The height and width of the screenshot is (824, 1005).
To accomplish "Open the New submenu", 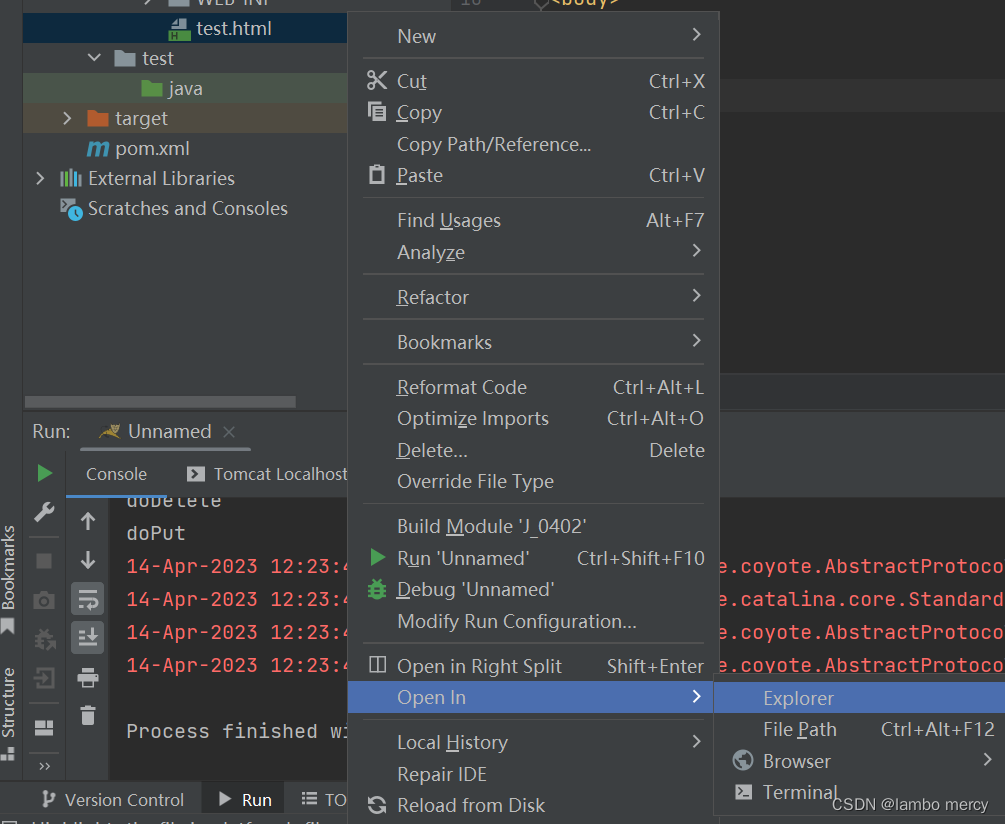I will pos(533,36).
